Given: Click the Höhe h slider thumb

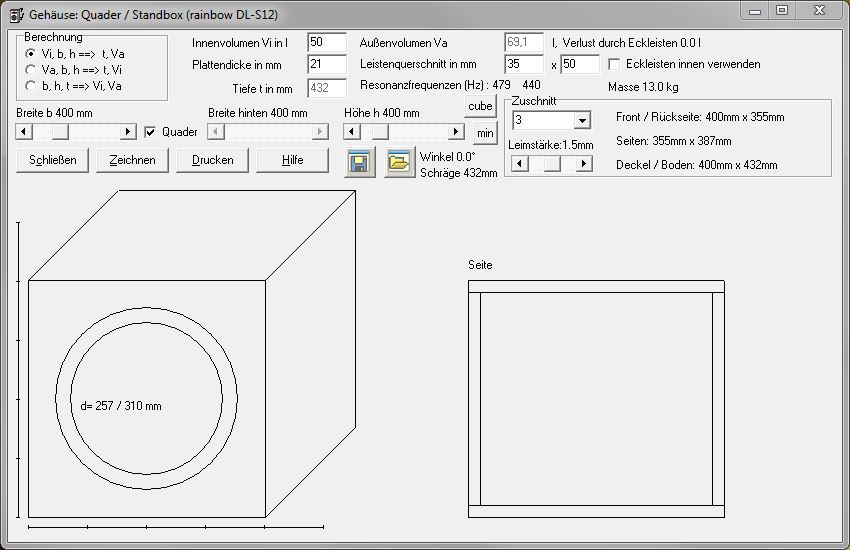Looking at the screenshot, I should tap(380, 132).
